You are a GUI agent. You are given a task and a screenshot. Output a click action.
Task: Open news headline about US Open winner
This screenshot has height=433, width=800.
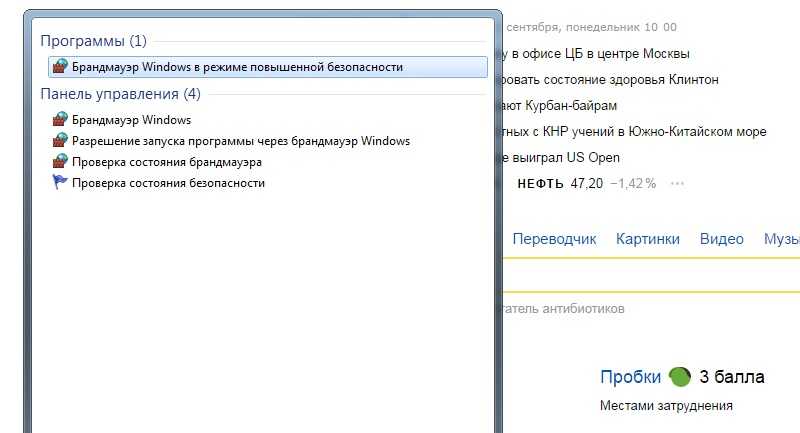point(561,158)
